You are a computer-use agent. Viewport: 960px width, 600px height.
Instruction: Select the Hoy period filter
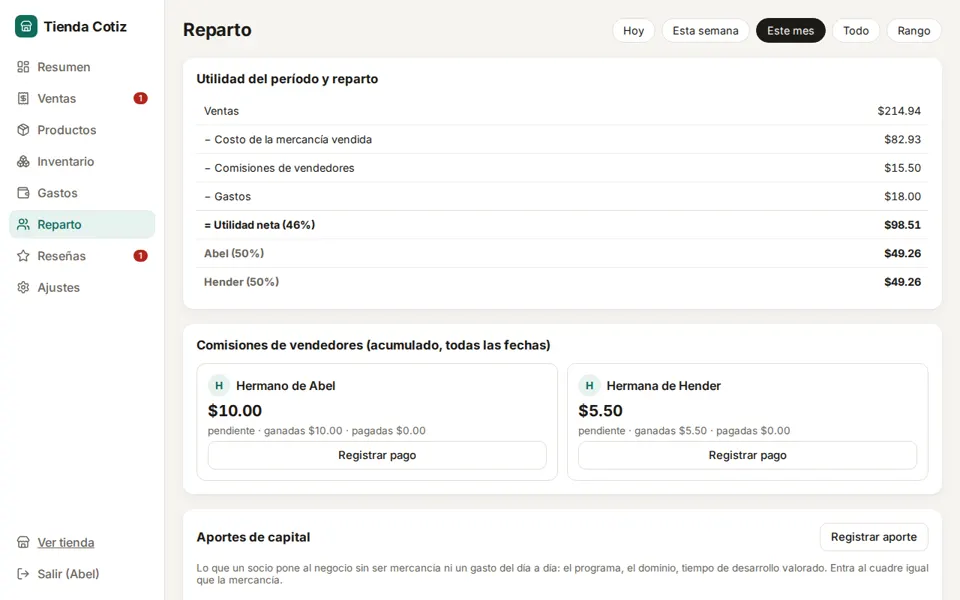633,31
